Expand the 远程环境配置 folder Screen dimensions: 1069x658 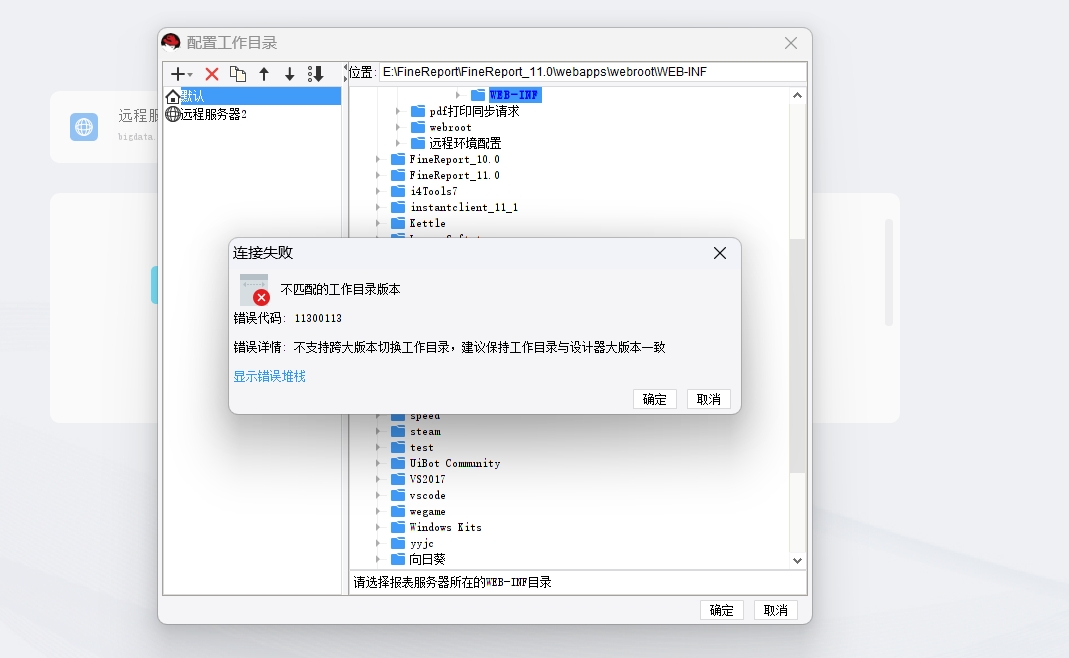tap(398, 143)
